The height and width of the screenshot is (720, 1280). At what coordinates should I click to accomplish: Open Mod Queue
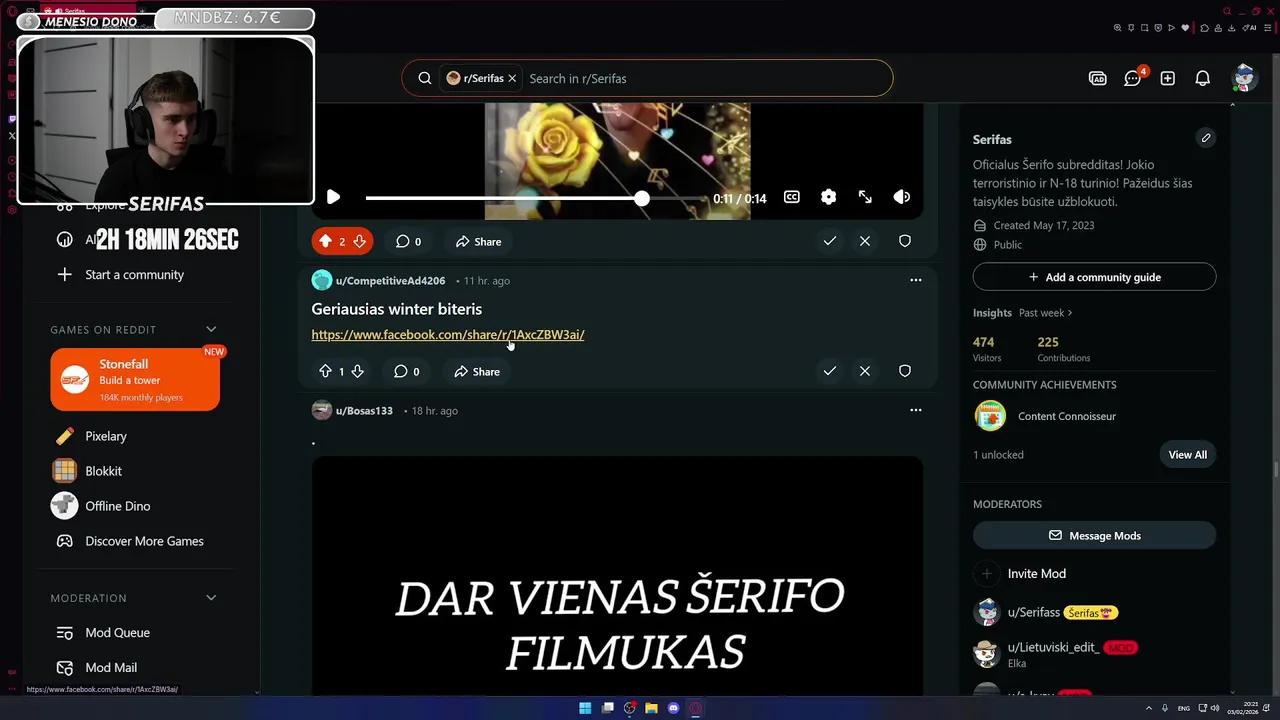(x=117, y=633)
